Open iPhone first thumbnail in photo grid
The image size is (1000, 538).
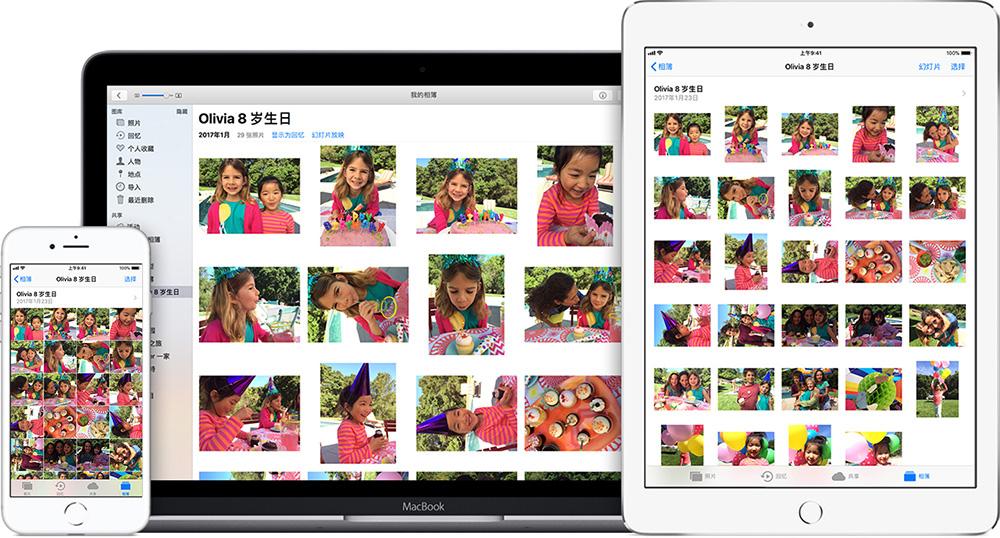coord(27,324)
